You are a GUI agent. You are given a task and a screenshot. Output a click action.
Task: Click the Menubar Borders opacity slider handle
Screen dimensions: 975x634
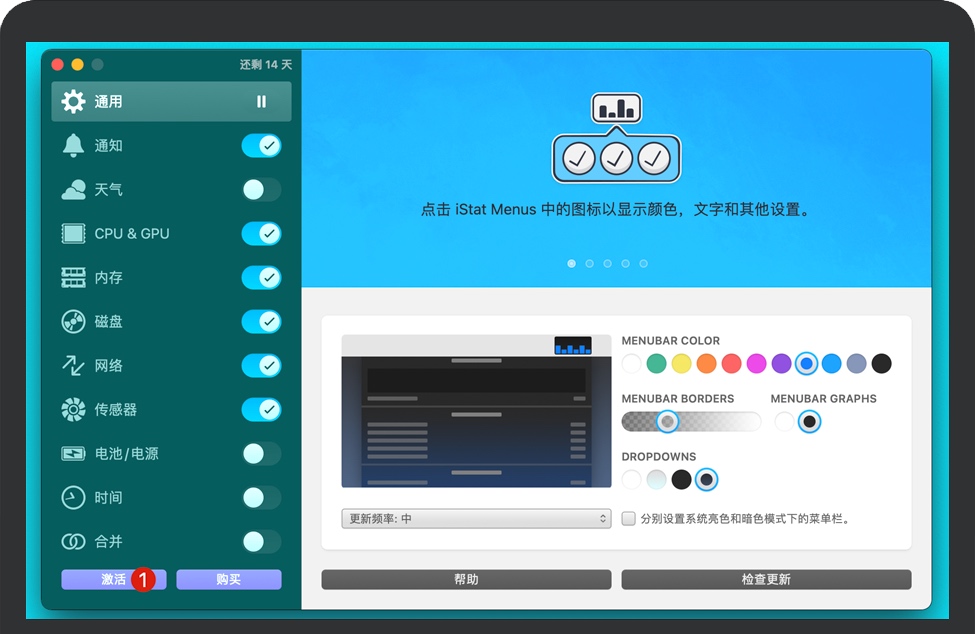[x=668, y=421]
